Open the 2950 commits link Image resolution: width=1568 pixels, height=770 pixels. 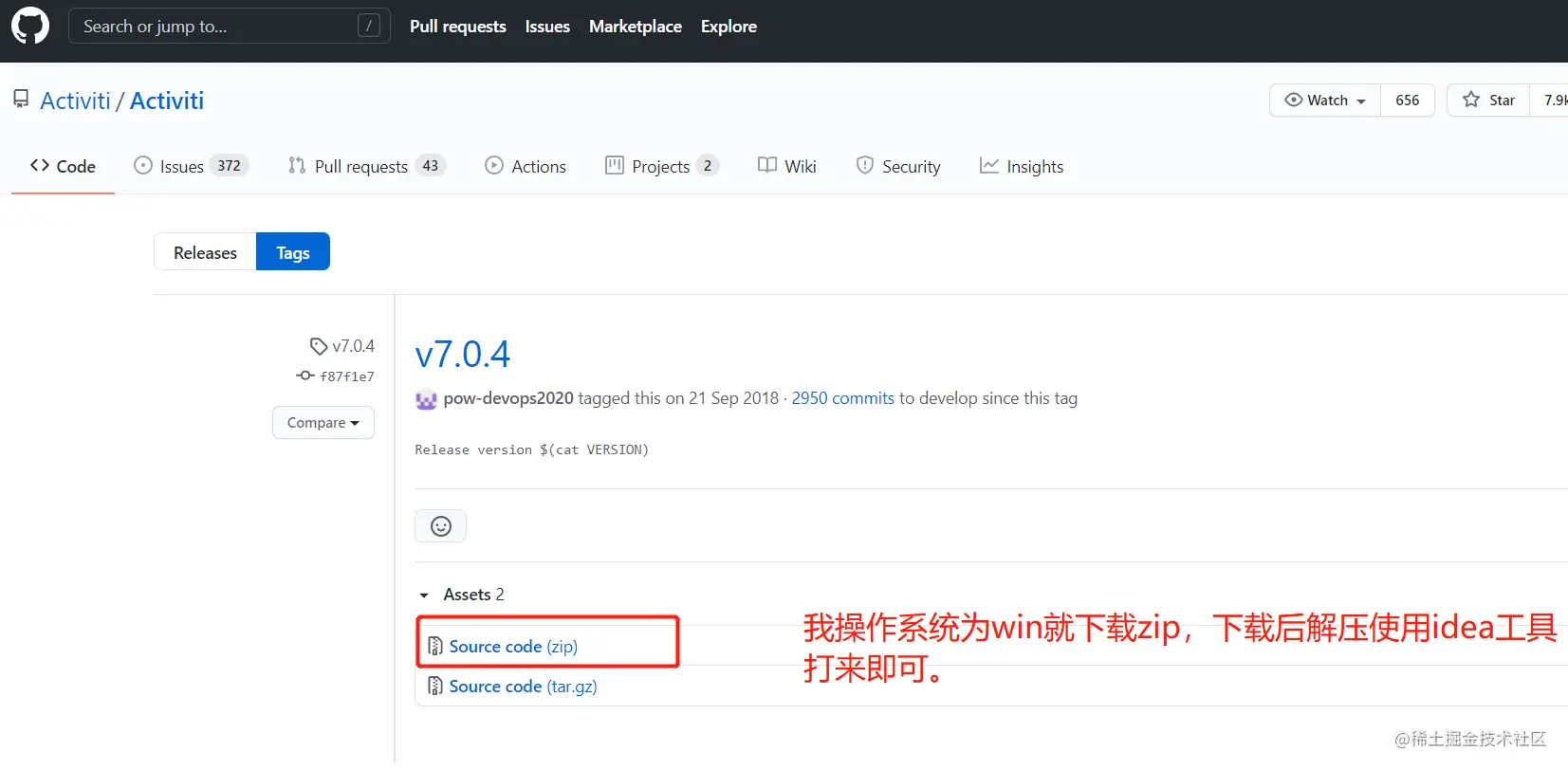coord(843,398)
